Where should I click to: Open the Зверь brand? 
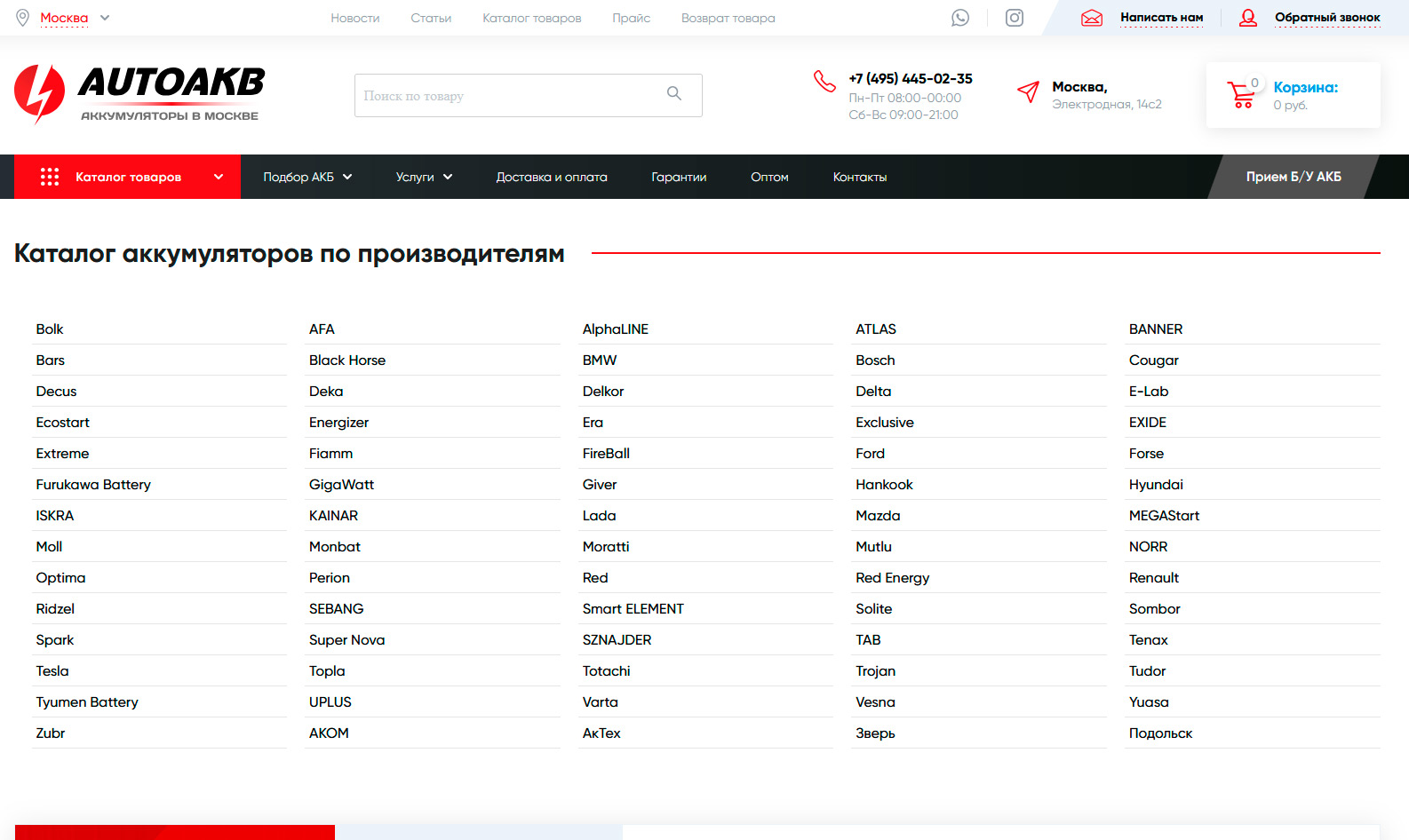tap(875, 733)
